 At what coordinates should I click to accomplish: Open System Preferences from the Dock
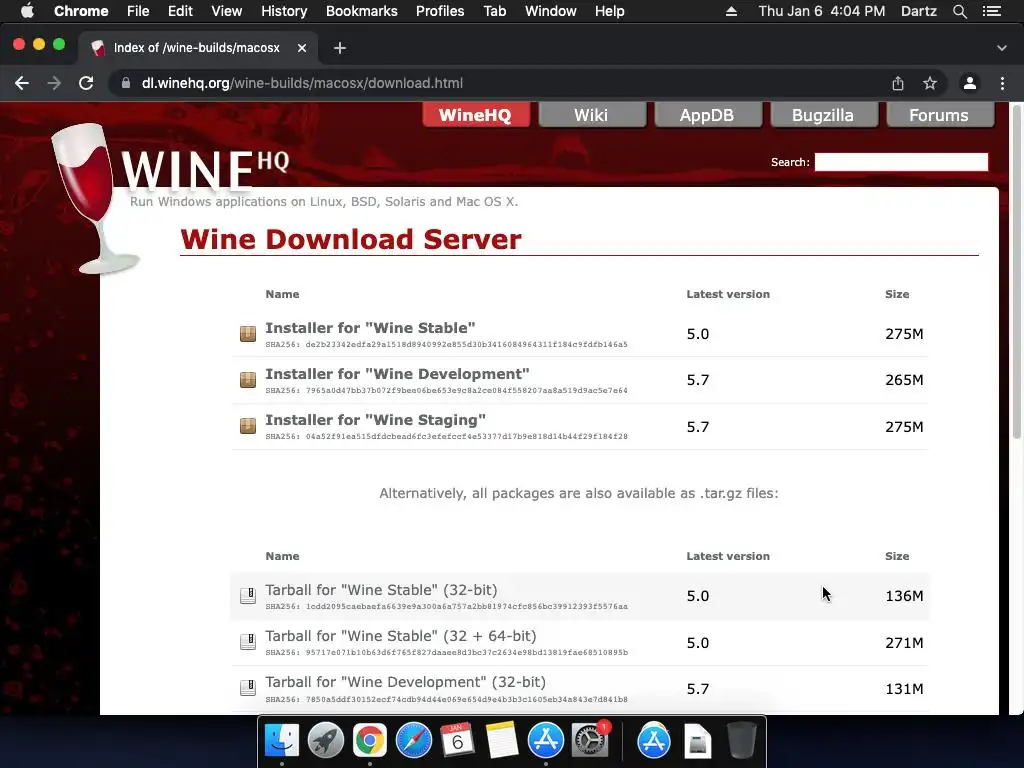590,741
